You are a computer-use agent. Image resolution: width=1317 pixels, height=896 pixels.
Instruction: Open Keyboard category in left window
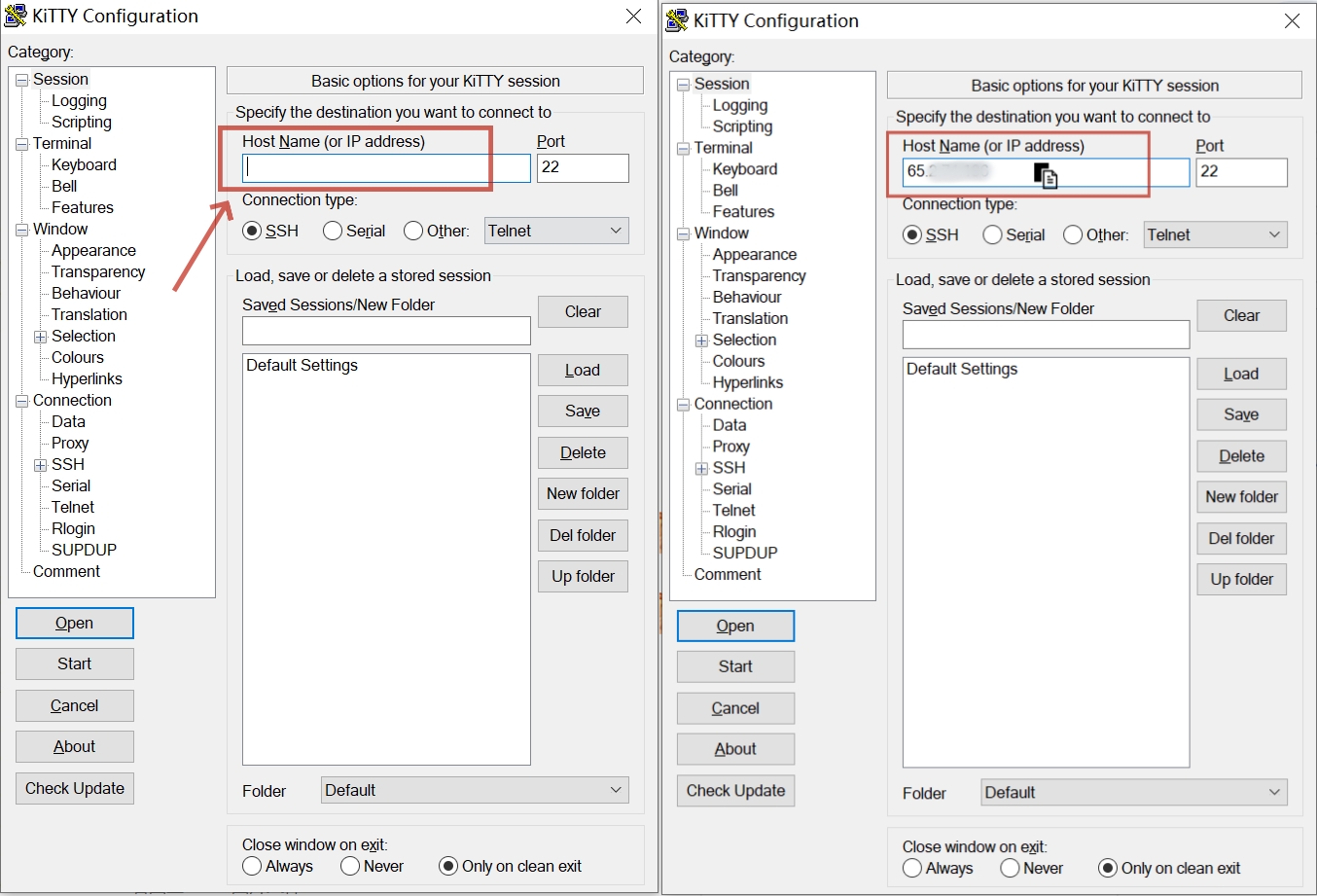[84, 164]
